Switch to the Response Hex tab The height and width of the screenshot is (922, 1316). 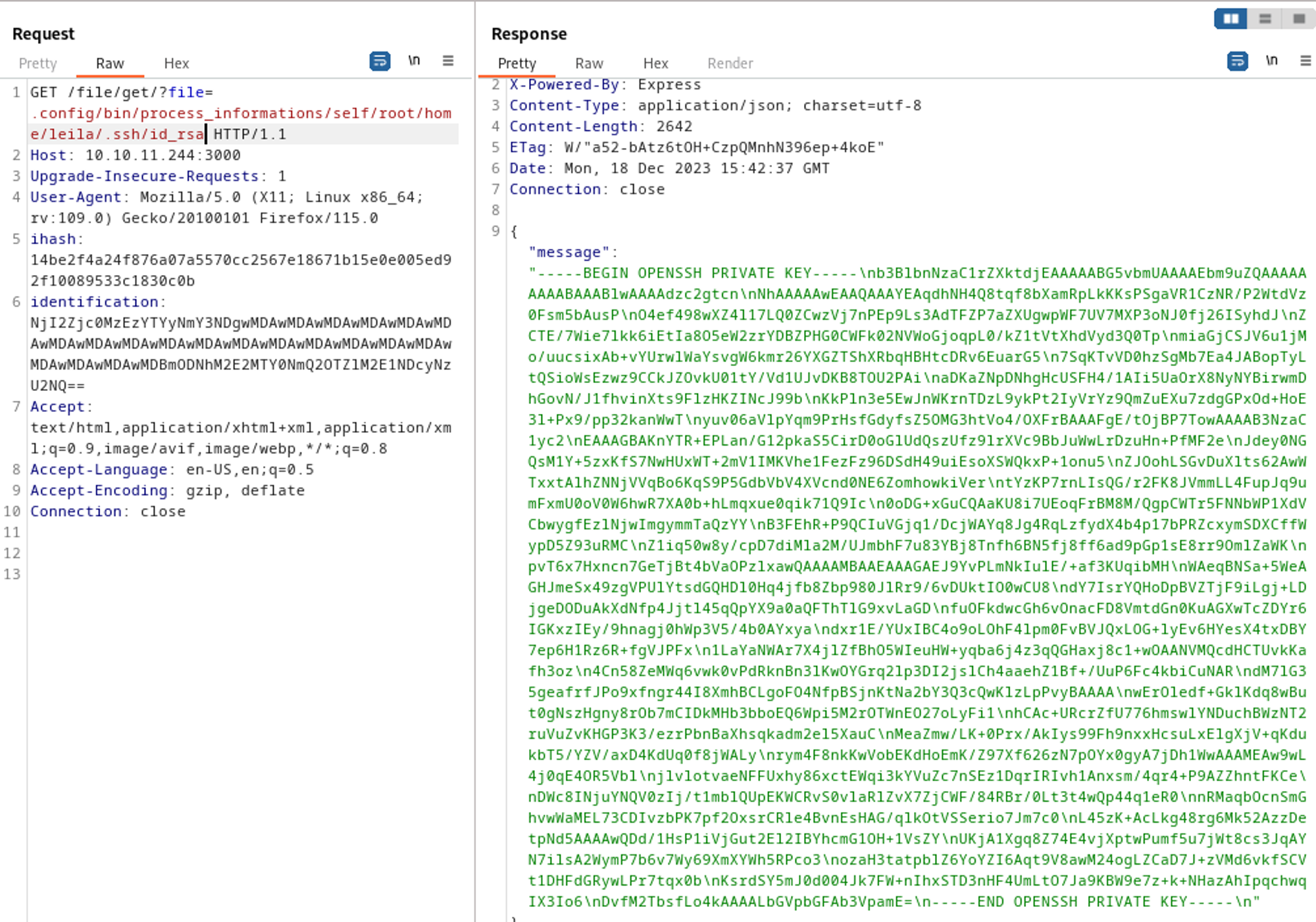pos(655,64)
